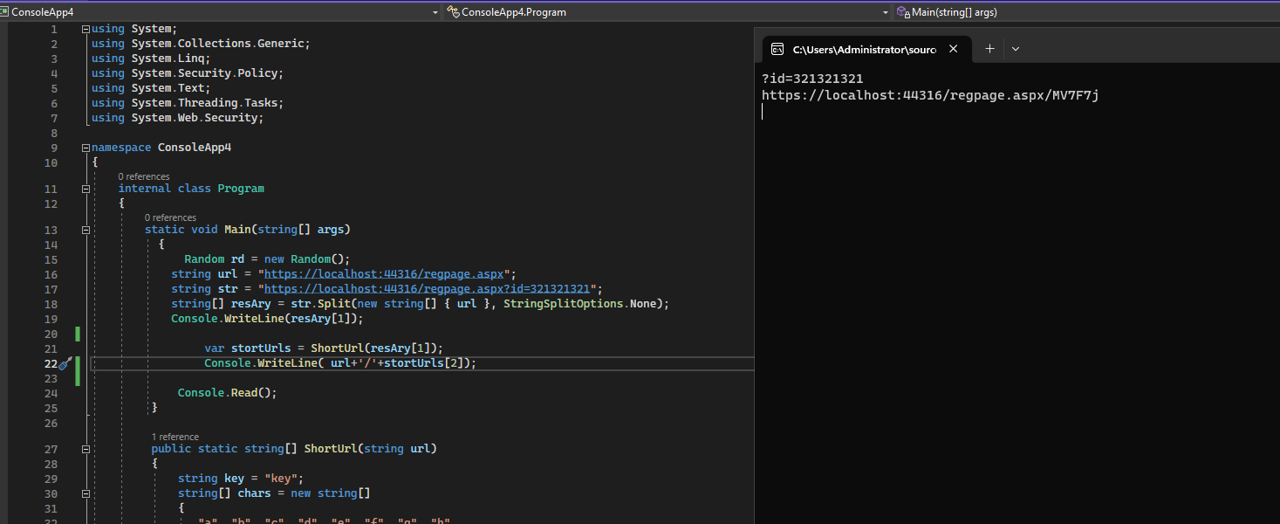Collapse the internal class Program block
This screenshot has height=524, width=1280.
coord(86,188)
